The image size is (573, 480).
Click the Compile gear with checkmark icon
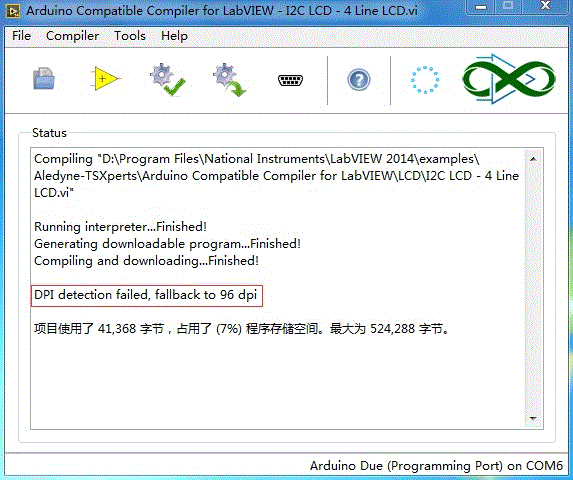point(167,79)
